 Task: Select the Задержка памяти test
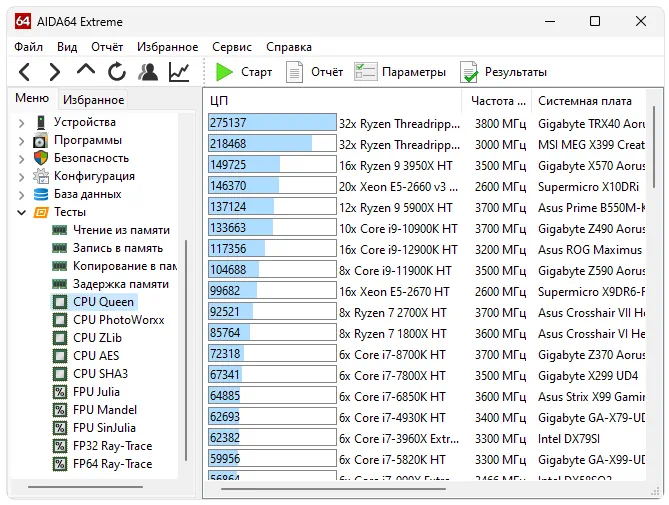point(121,284)
